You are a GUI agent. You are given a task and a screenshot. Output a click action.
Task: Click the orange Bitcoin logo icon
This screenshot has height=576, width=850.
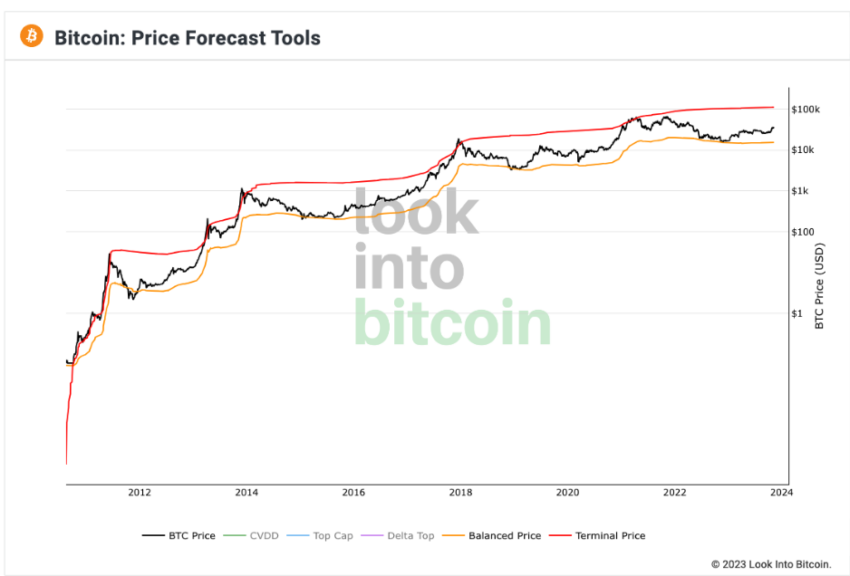coord(31,36)
